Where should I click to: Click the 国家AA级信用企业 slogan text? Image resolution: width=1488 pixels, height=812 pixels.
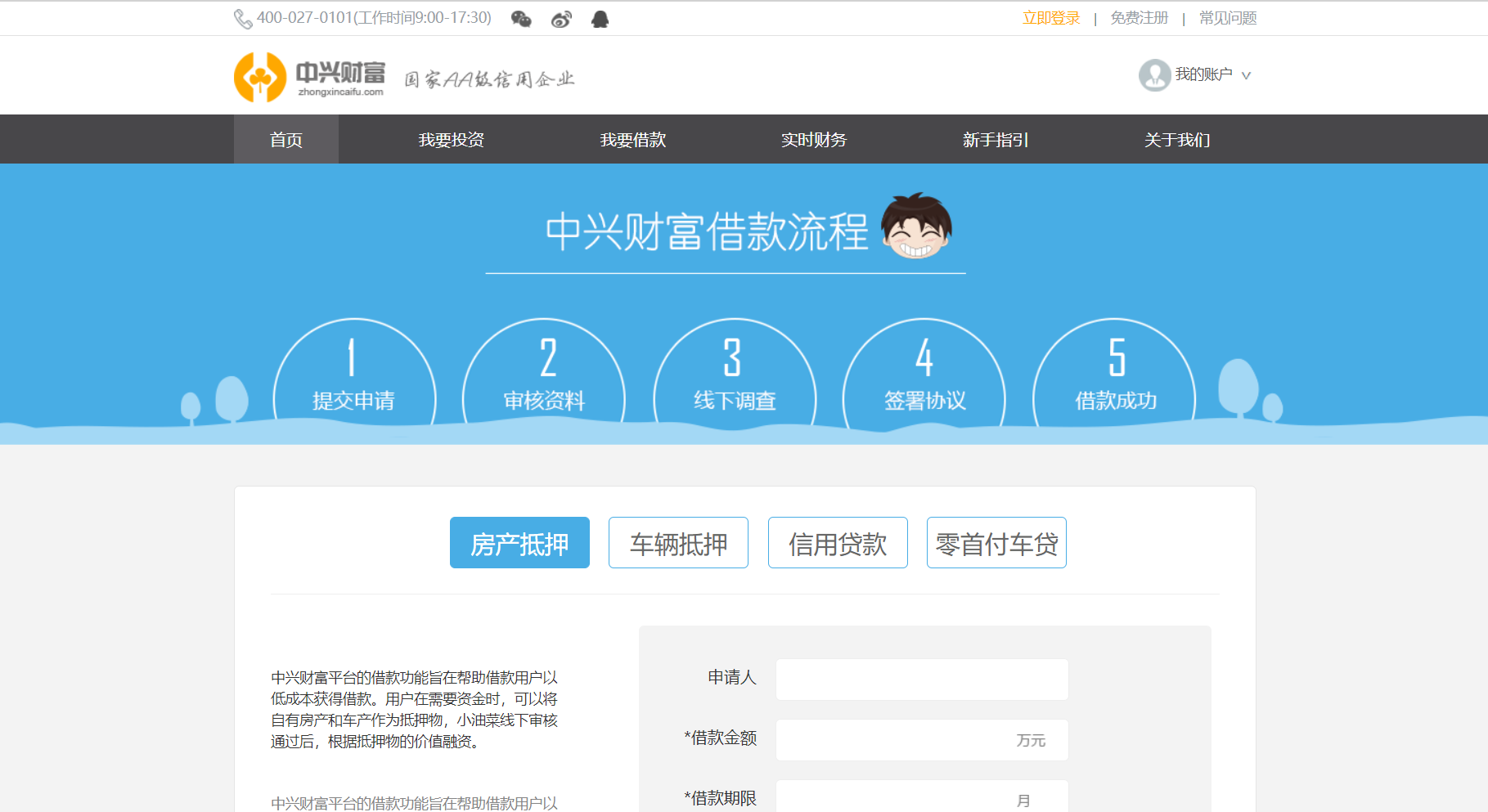tap(489, 79)
